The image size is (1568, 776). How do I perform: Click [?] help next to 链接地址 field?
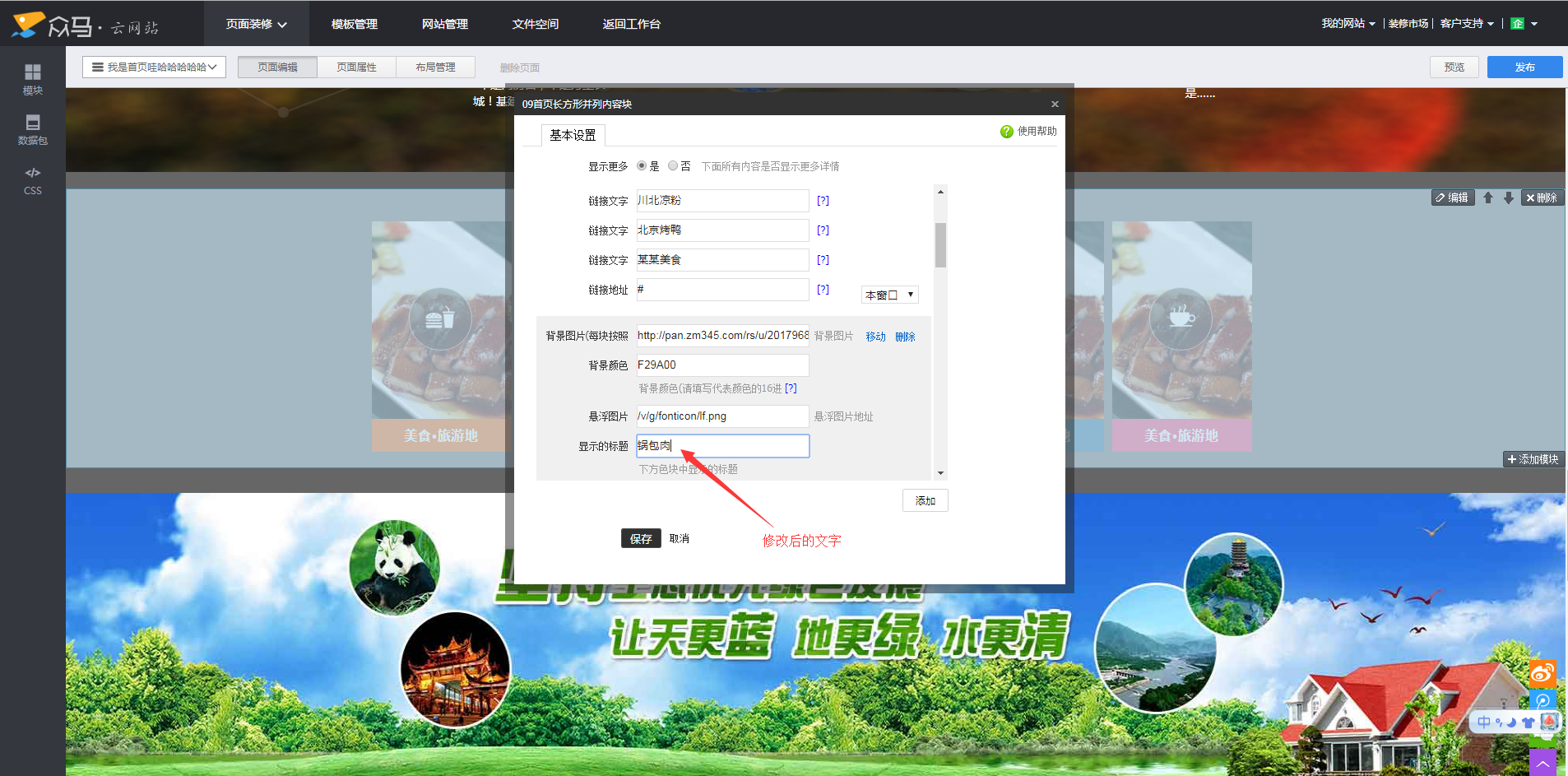point(823,289)
